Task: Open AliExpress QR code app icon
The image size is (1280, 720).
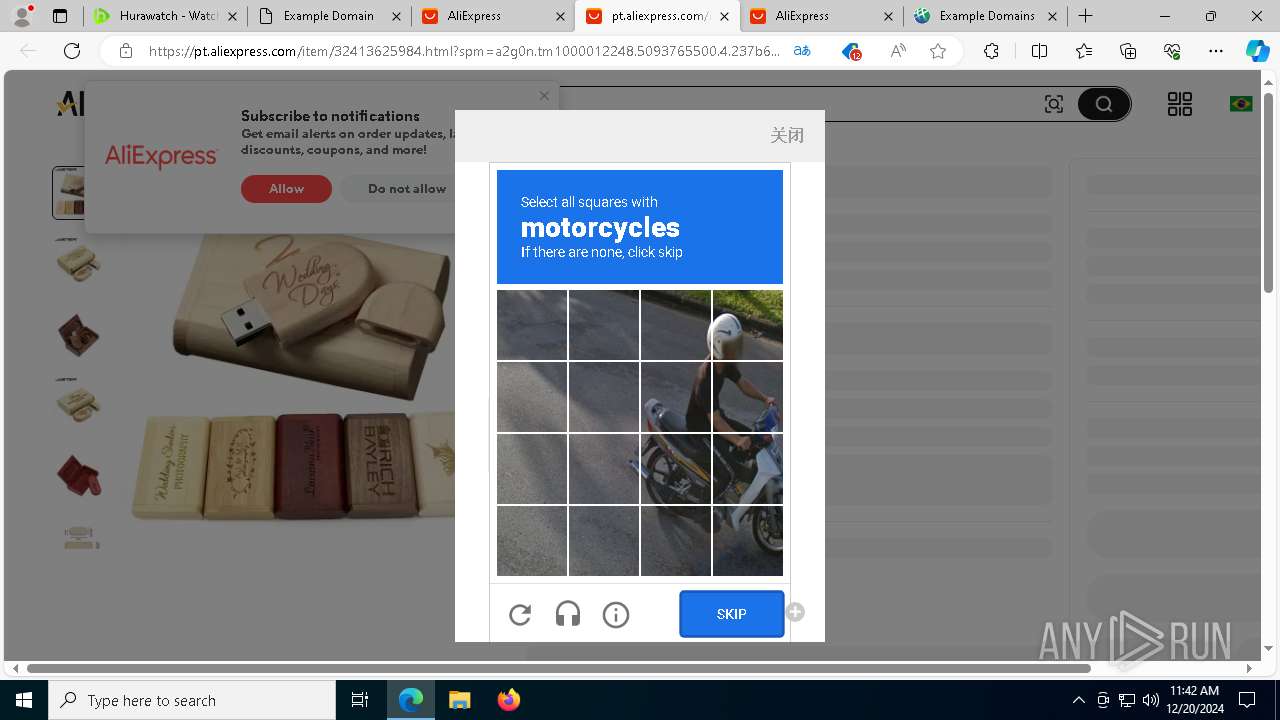Action: tap(1180, 104)
